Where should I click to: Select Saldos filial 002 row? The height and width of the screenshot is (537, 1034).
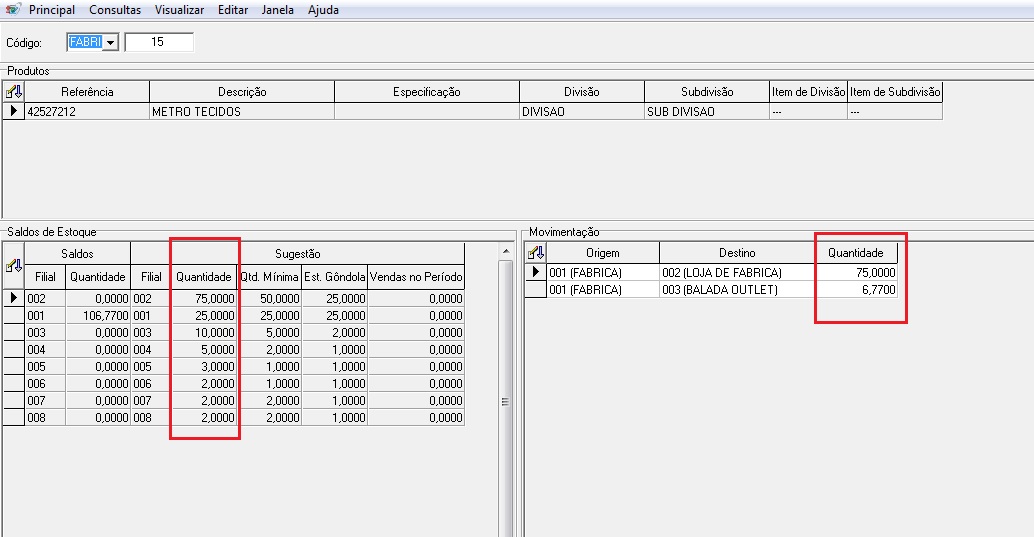[x=234, y=298]
